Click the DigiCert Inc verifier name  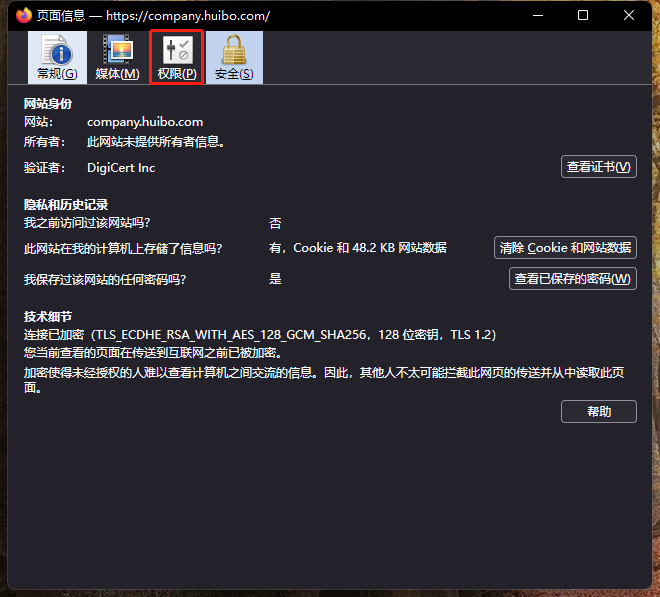click(x=121, y=168)
